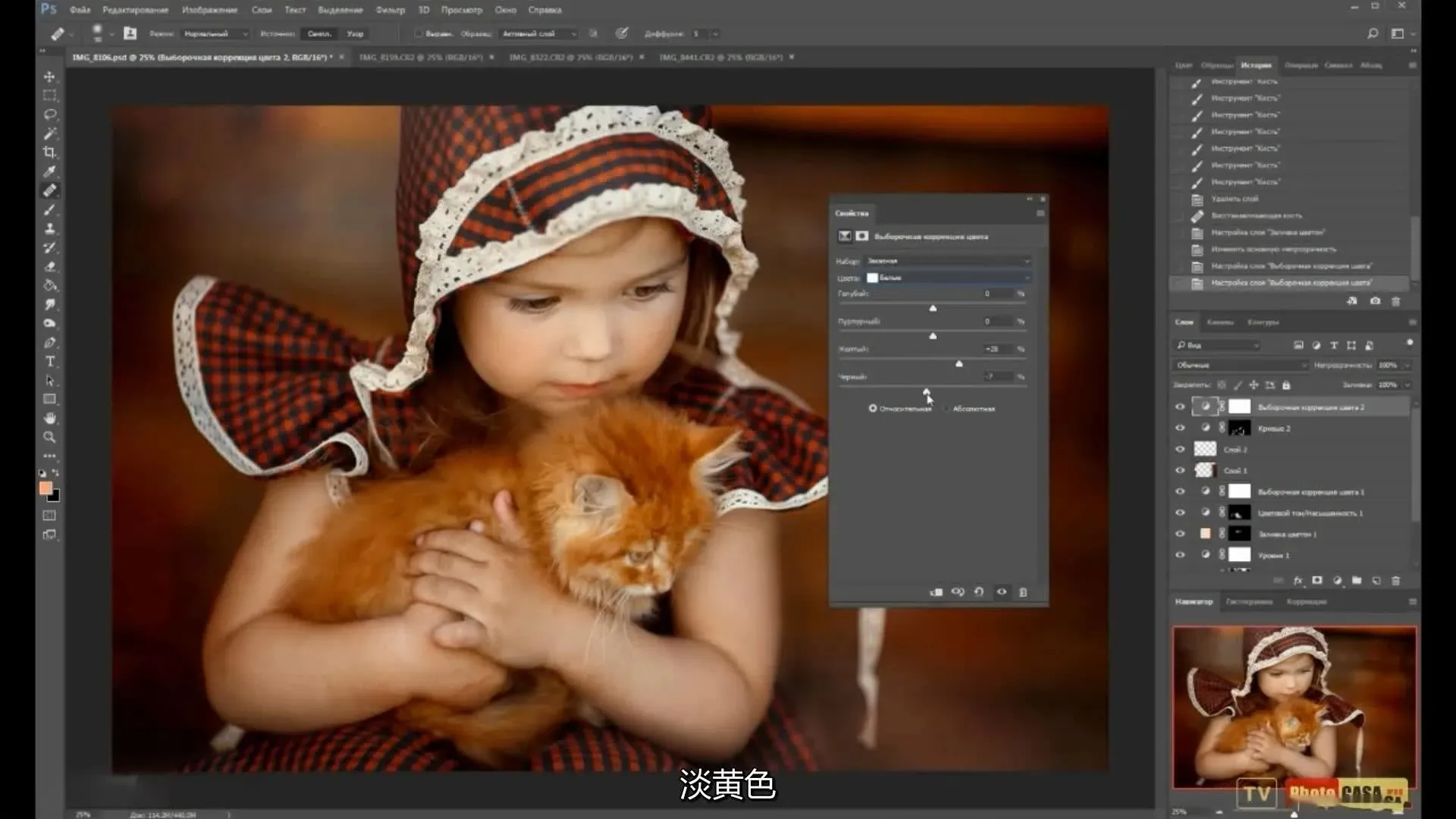
Task: Delete layer with Layers panel trash icon
Action: (1395, 581)
